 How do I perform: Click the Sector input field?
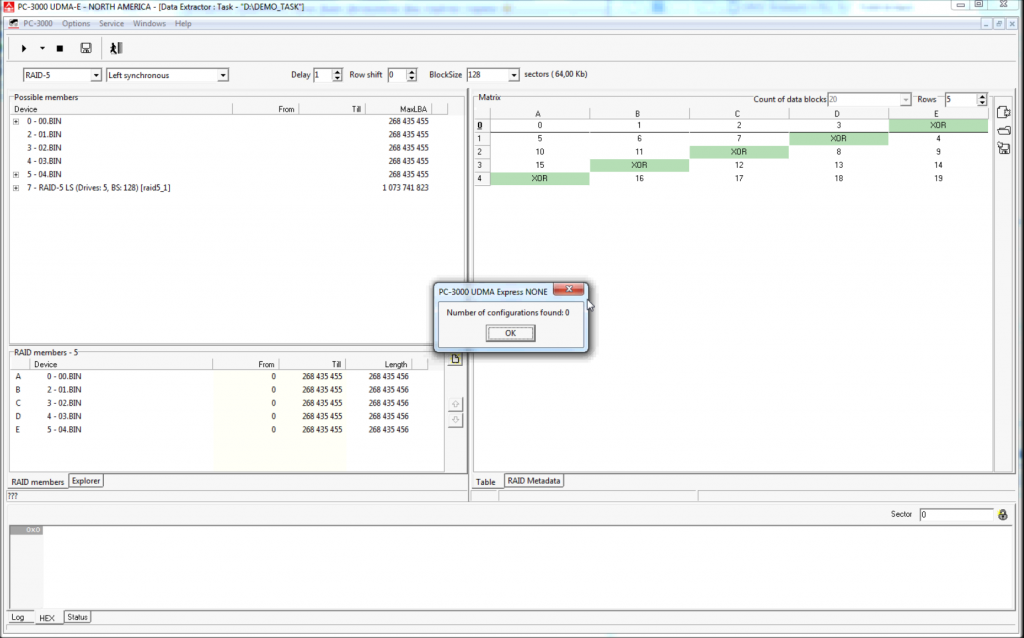(955, 514)
